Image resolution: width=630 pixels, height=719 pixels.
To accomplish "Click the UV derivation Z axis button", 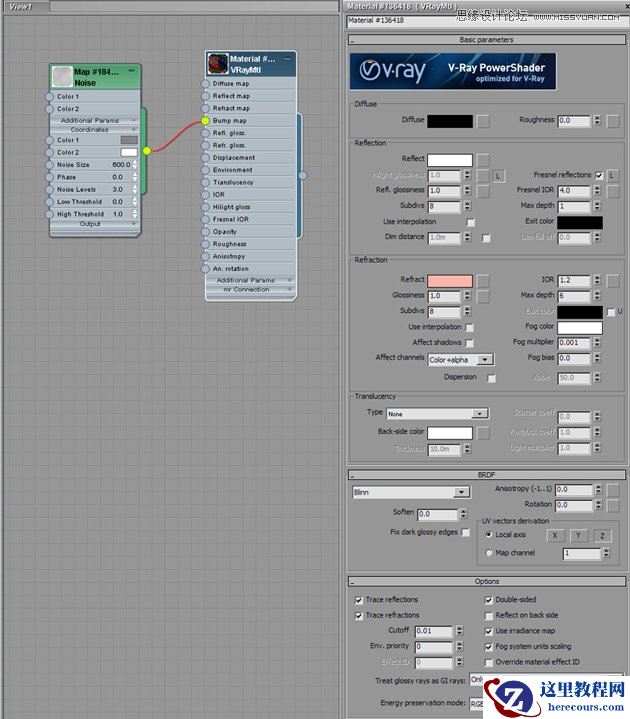I will tap(602, 536).
